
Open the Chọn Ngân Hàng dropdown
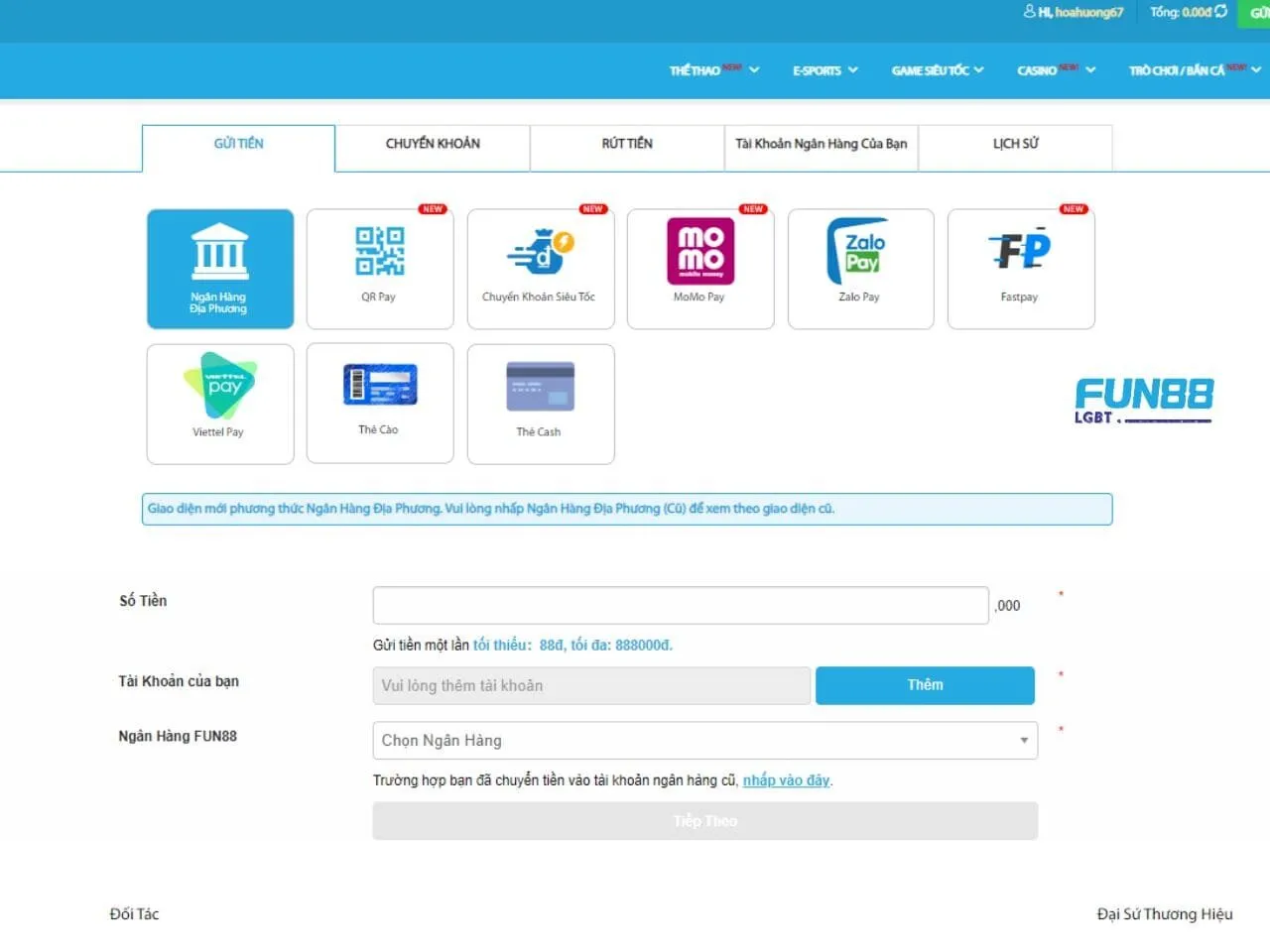tap(705, 741)
